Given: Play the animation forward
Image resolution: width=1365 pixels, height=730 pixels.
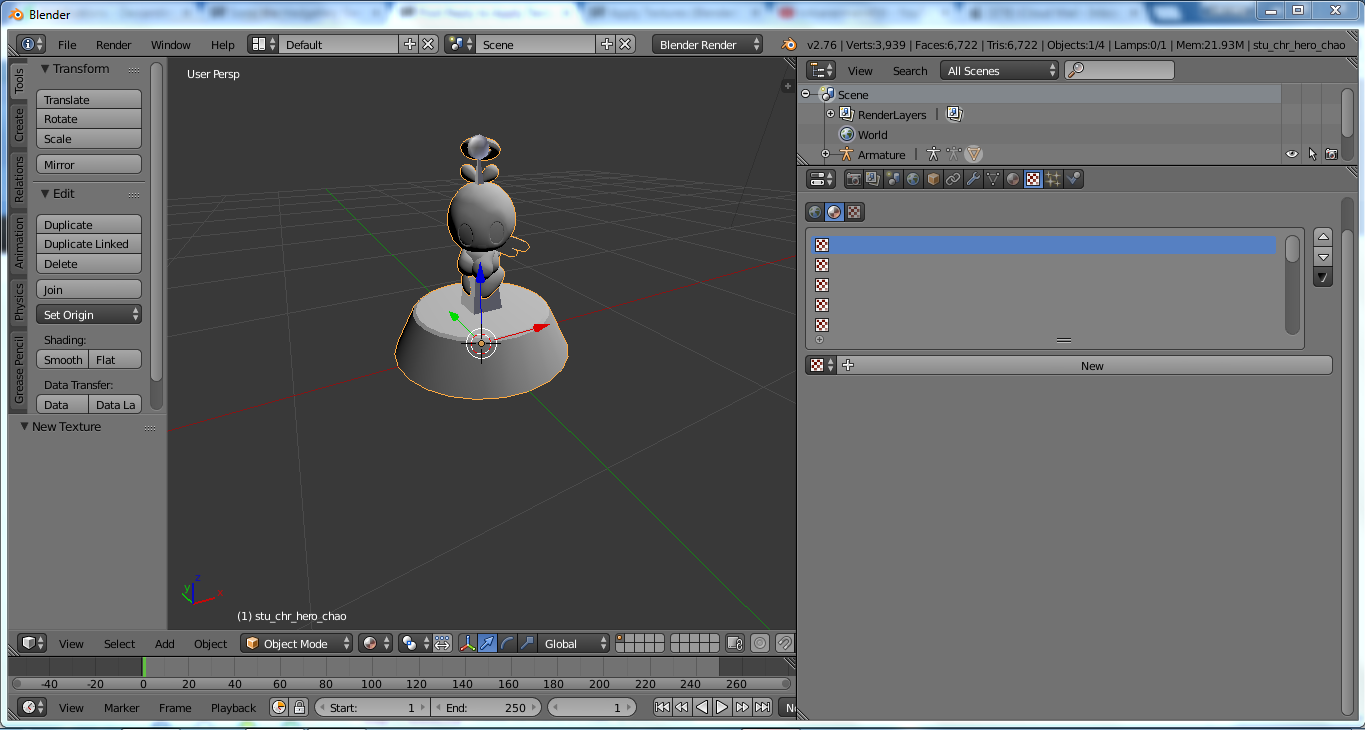Looking at the screenshot, I should [722, 707].
